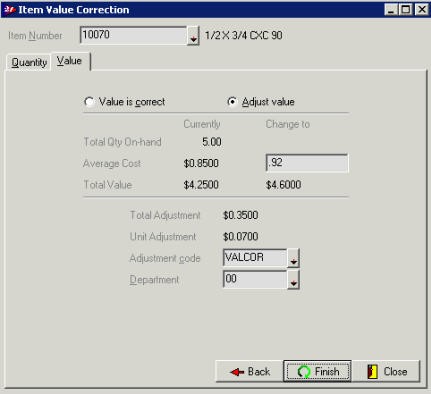Viewport: 431px width, 394px height.
Task: Click the red arrow icon on Back
Action: [x=237, y=372]
